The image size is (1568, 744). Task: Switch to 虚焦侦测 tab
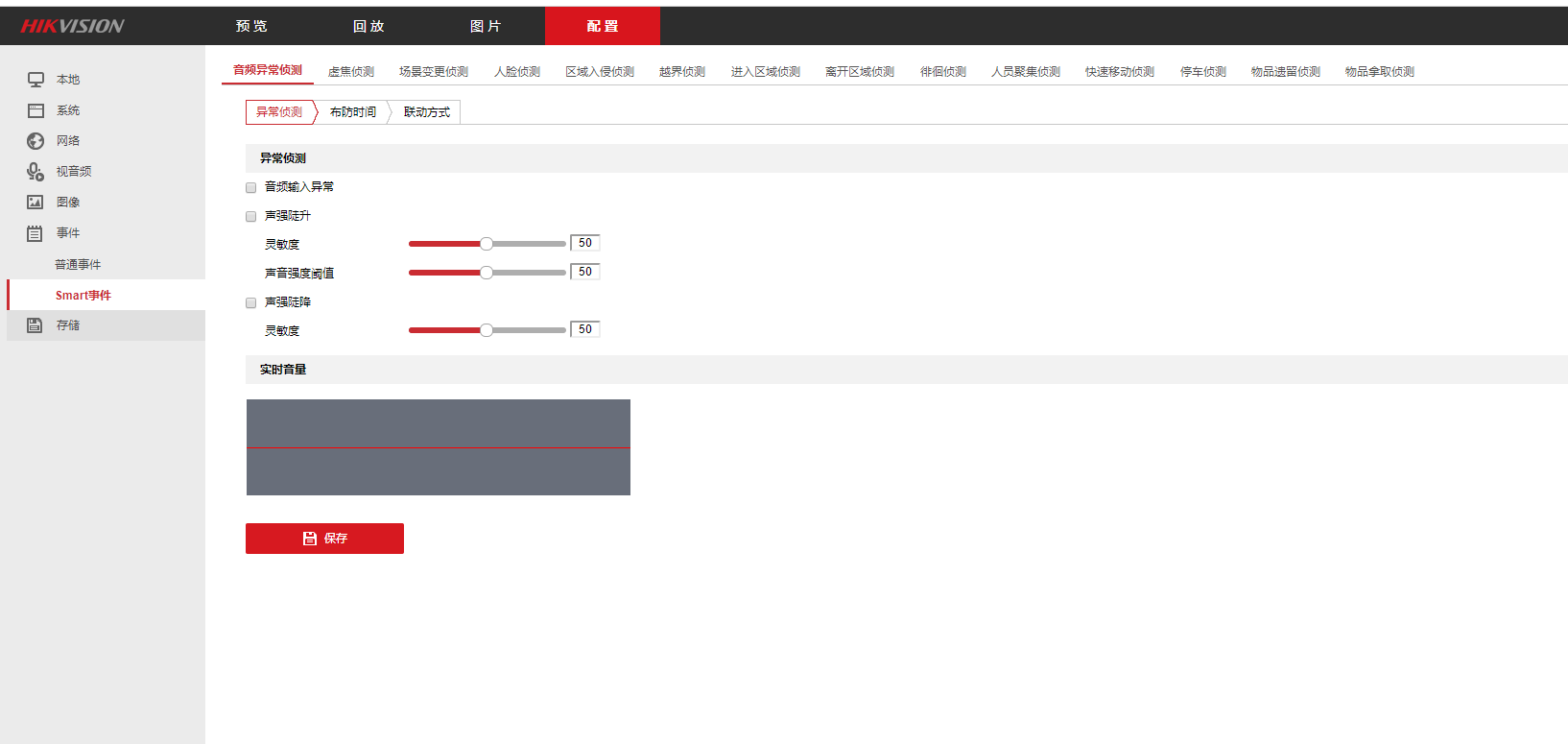pyautogui.click(x=351, y=72)
